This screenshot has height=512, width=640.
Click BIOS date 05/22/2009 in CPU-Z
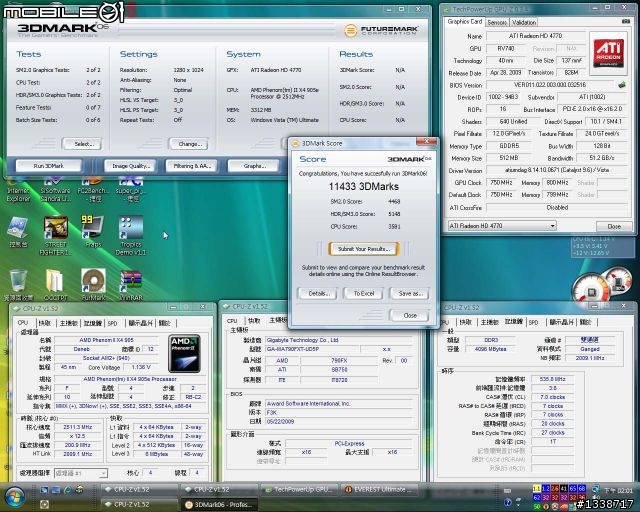339,421
